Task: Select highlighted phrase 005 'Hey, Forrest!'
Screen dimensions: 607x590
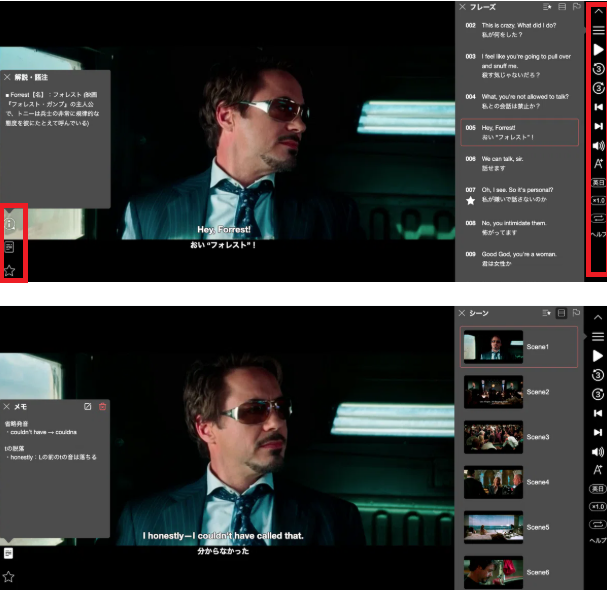Action: click(519, 132)
